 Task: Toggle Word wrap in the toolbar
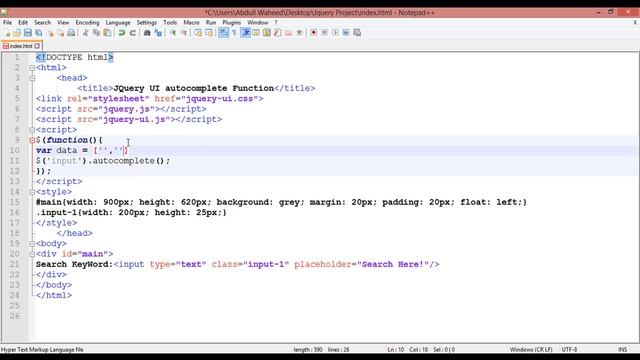(x=223, y=33)
